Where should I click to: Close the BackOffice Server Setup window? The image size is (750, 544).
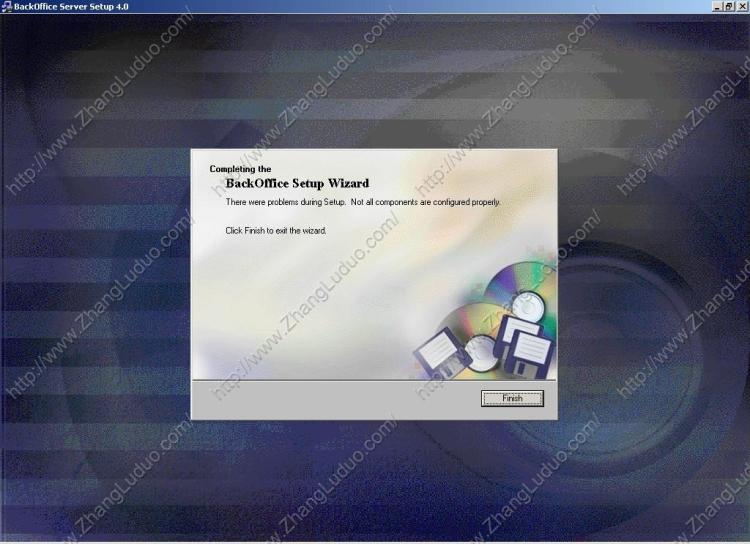[x=742, y=6]
